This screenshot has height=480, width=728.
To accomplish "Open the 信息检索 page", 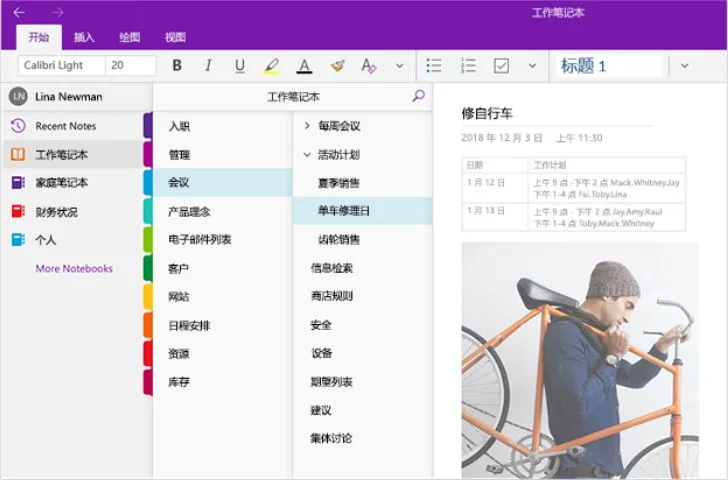I will point(363,268).
